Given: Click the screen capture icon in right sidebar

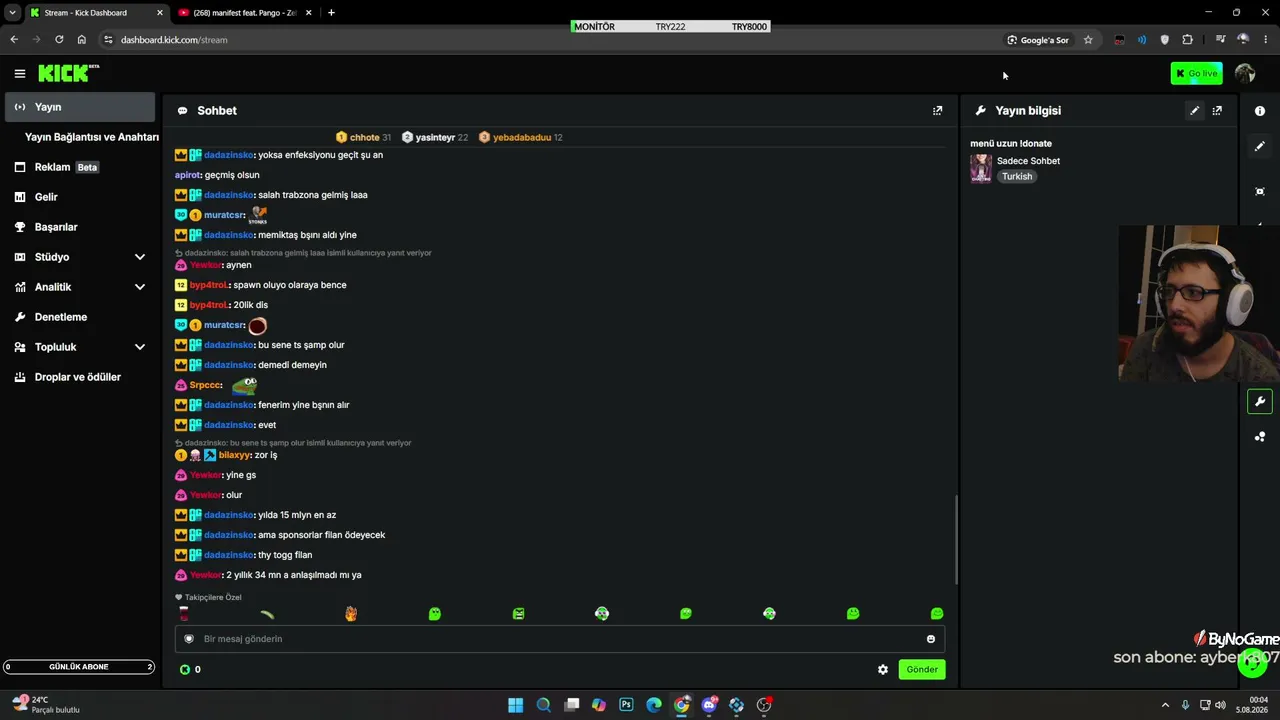Looking at the screenshot, I should [x=1260, y=191].
